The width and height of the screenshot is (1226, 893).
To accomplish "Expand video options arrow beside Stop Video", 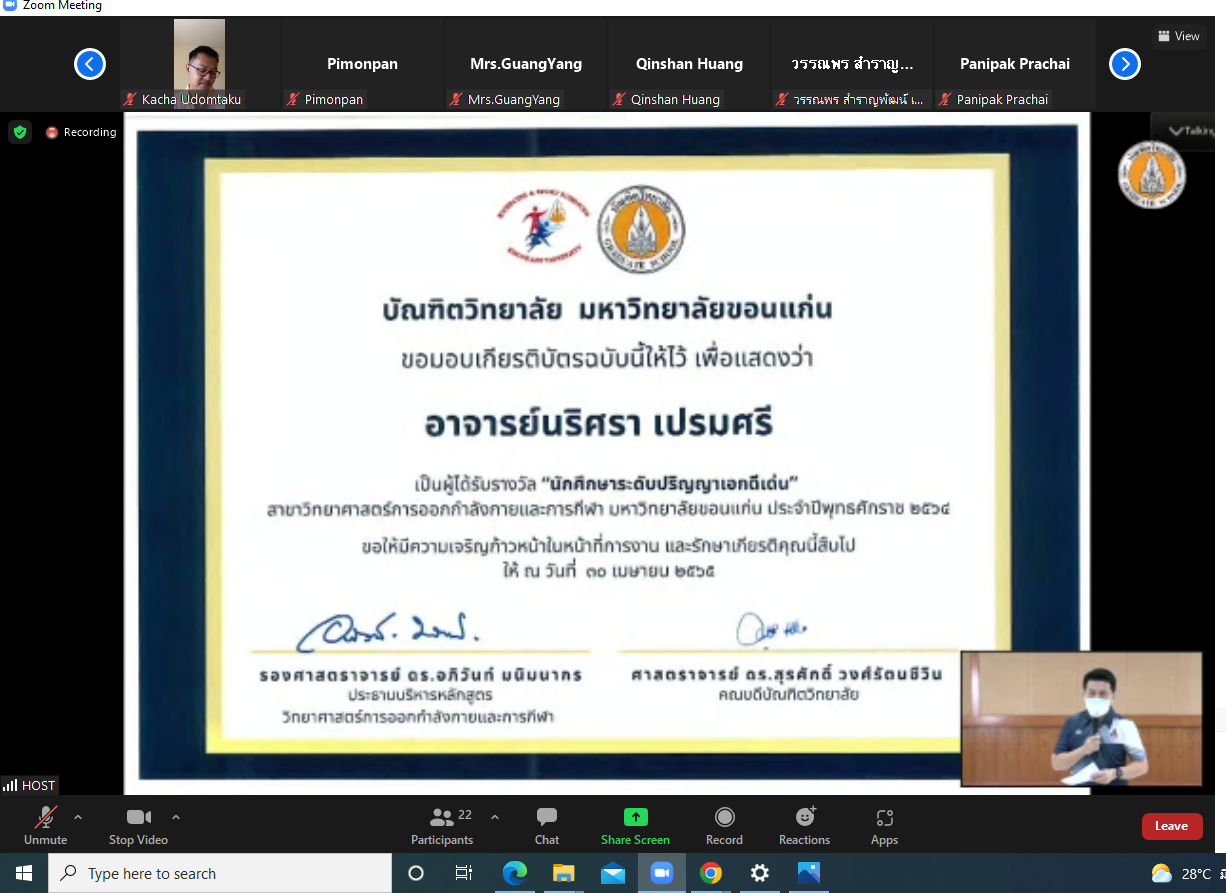I will point(176,816).
